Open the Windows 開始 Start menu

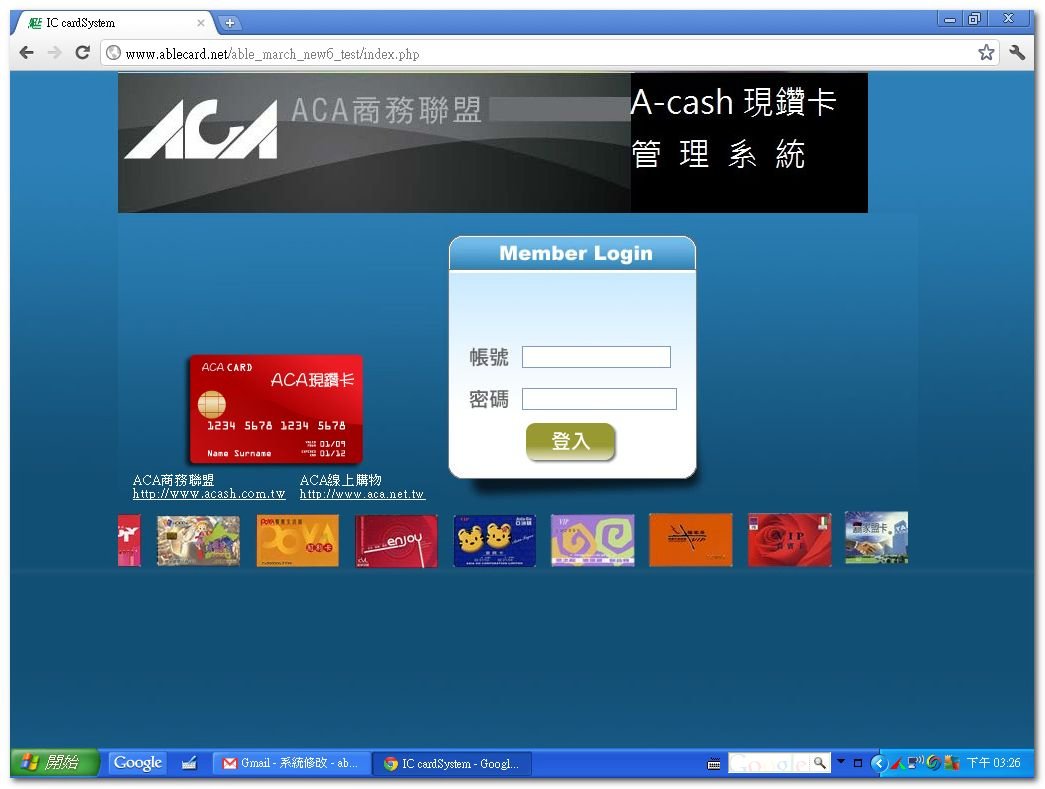click(x=54, y=763)
